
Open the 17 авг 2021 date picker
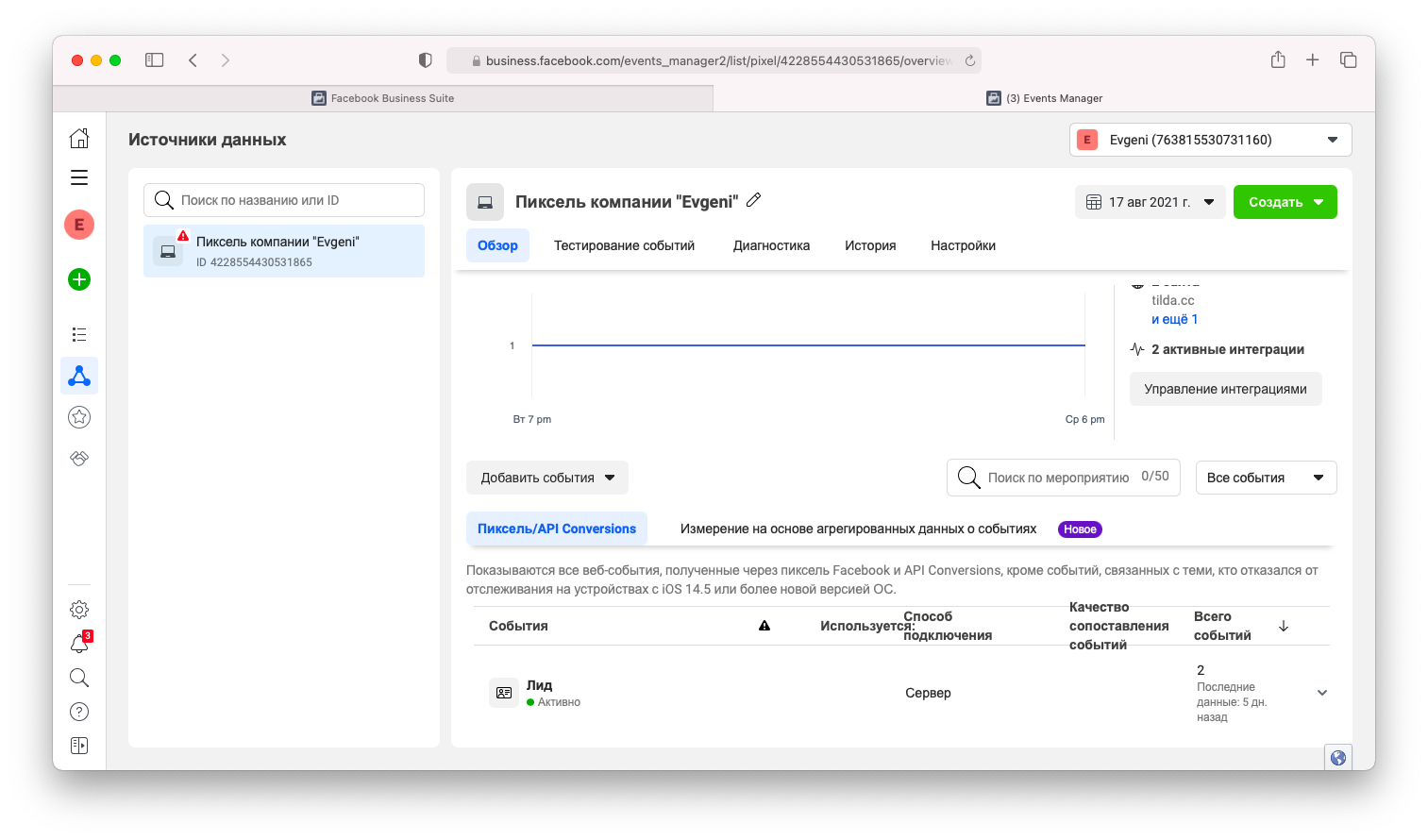click(1151, 202)
